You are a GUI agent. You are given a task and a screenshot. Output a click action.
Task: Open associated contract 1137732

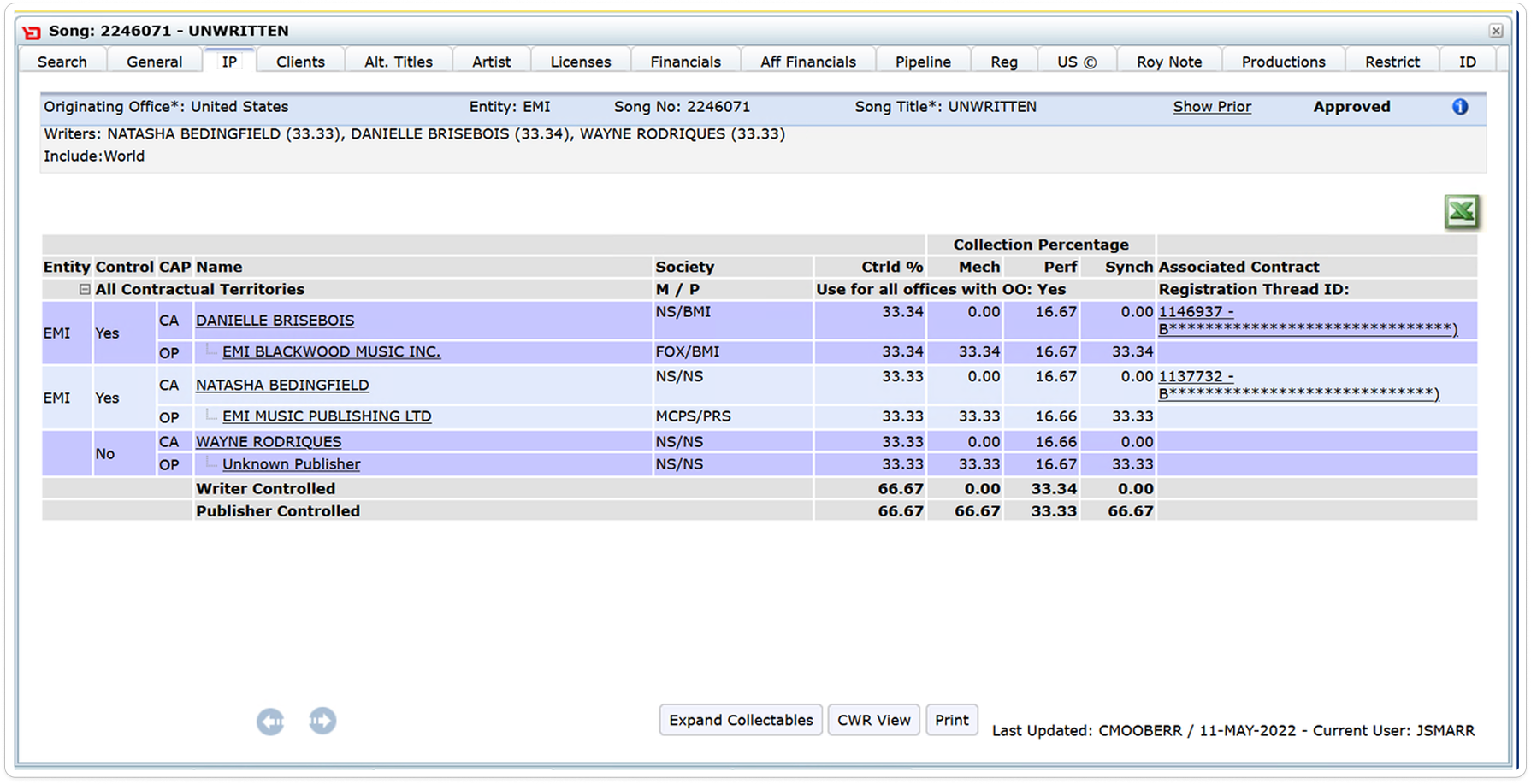[1298, 386]
